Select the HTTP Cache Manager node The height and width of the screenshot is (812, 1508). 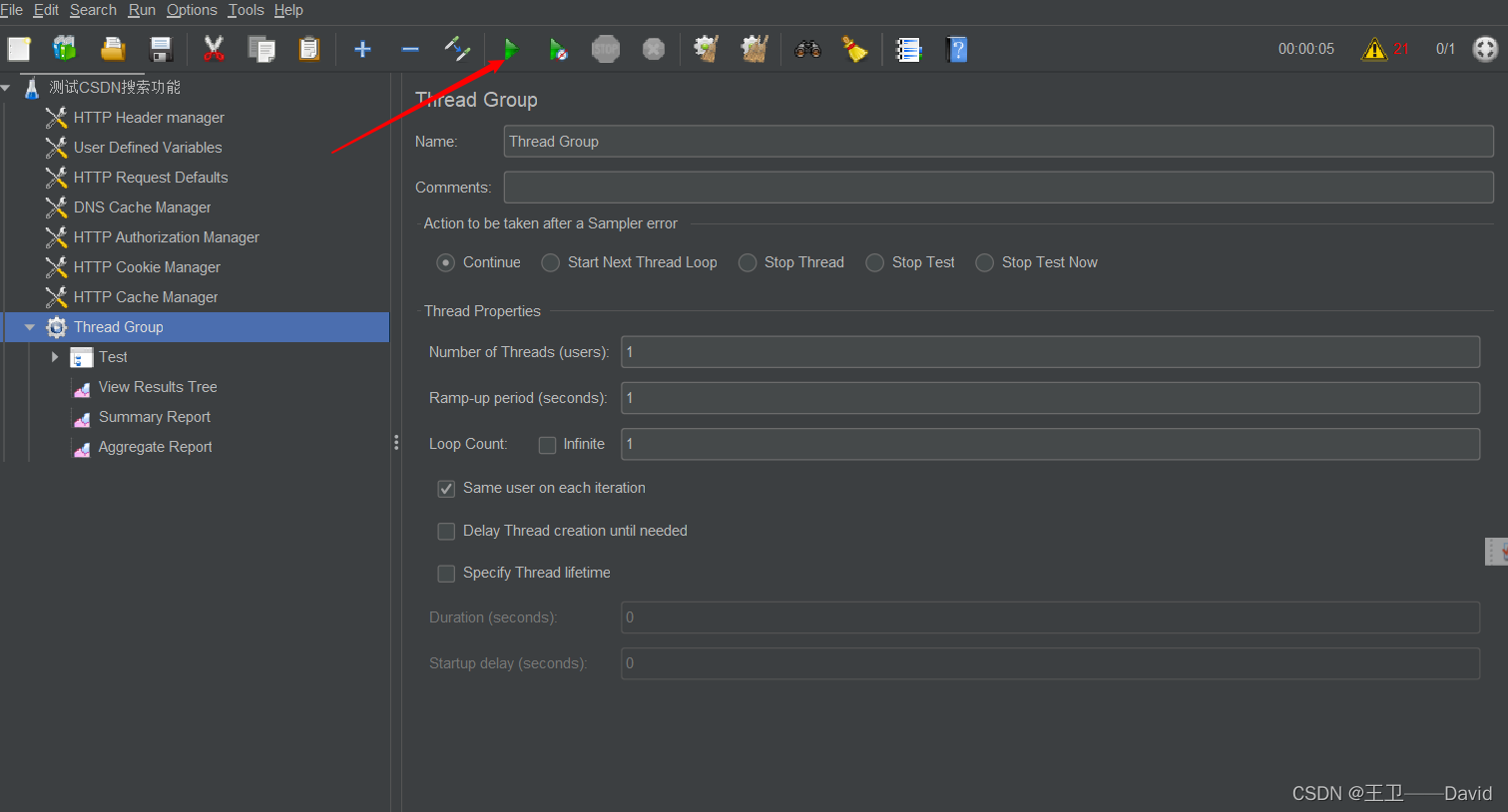tap(146, 297)
